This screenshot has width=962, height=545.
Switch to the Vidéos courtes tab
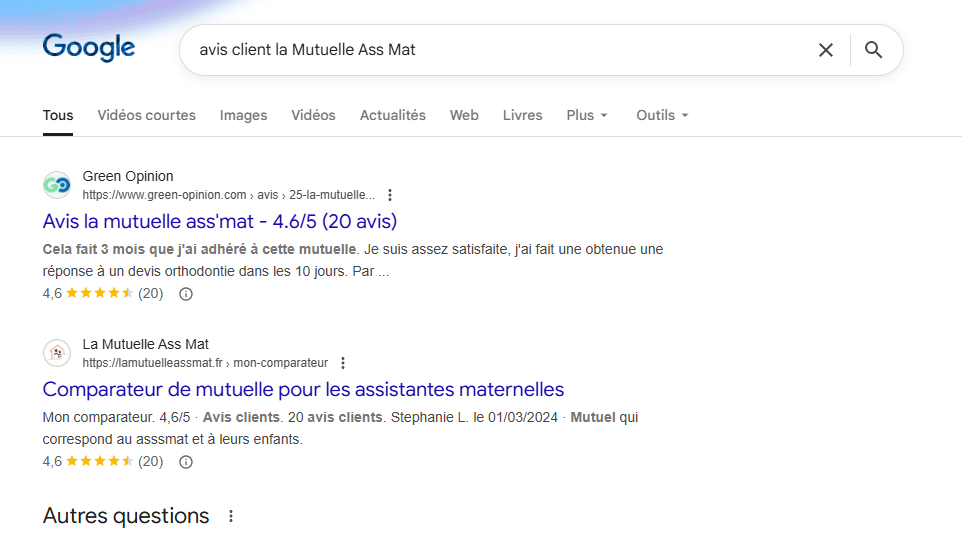(x=146, y=115)
